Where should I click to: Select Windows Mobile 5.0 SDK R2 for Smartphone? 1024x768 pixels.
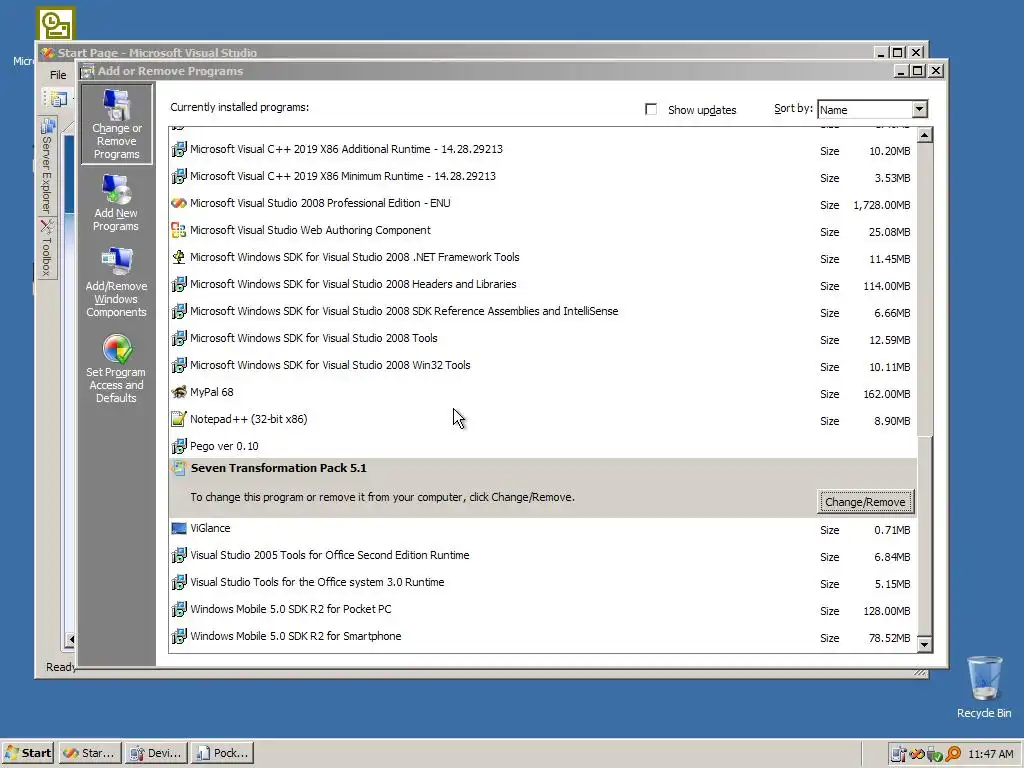(x=542, y=637)
